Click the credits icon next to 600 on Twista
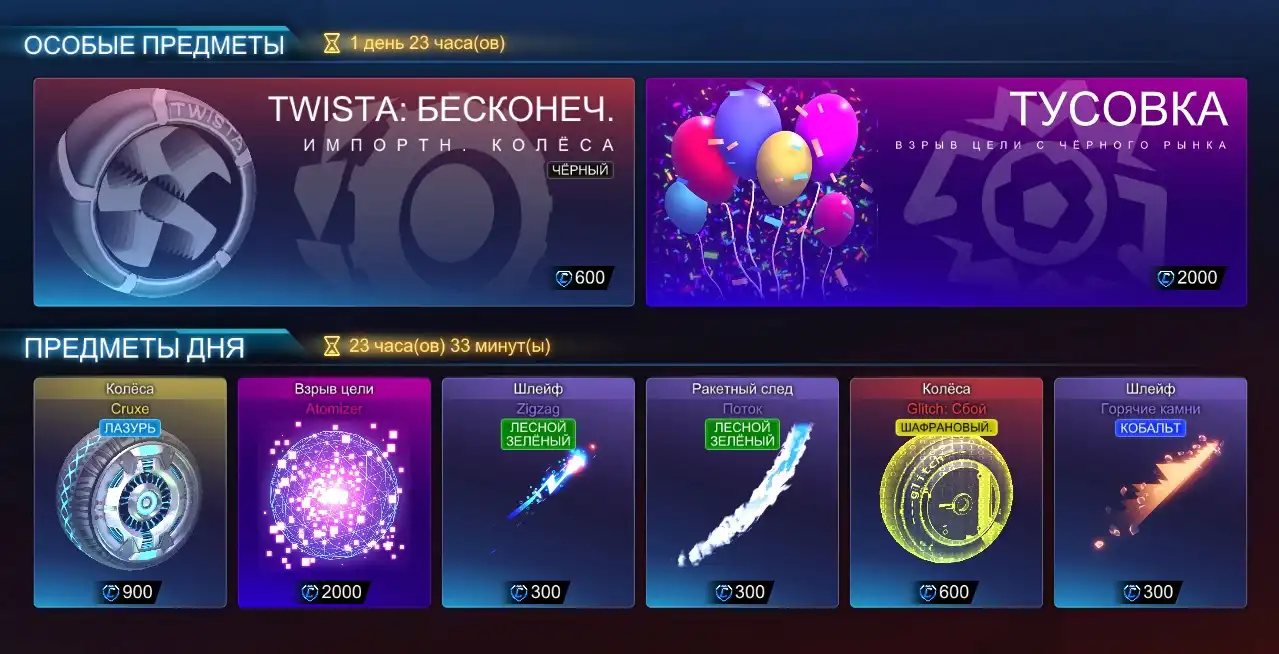Image resolution: width=1279 pixels, height=654 pixels. [x=564, y=278]
